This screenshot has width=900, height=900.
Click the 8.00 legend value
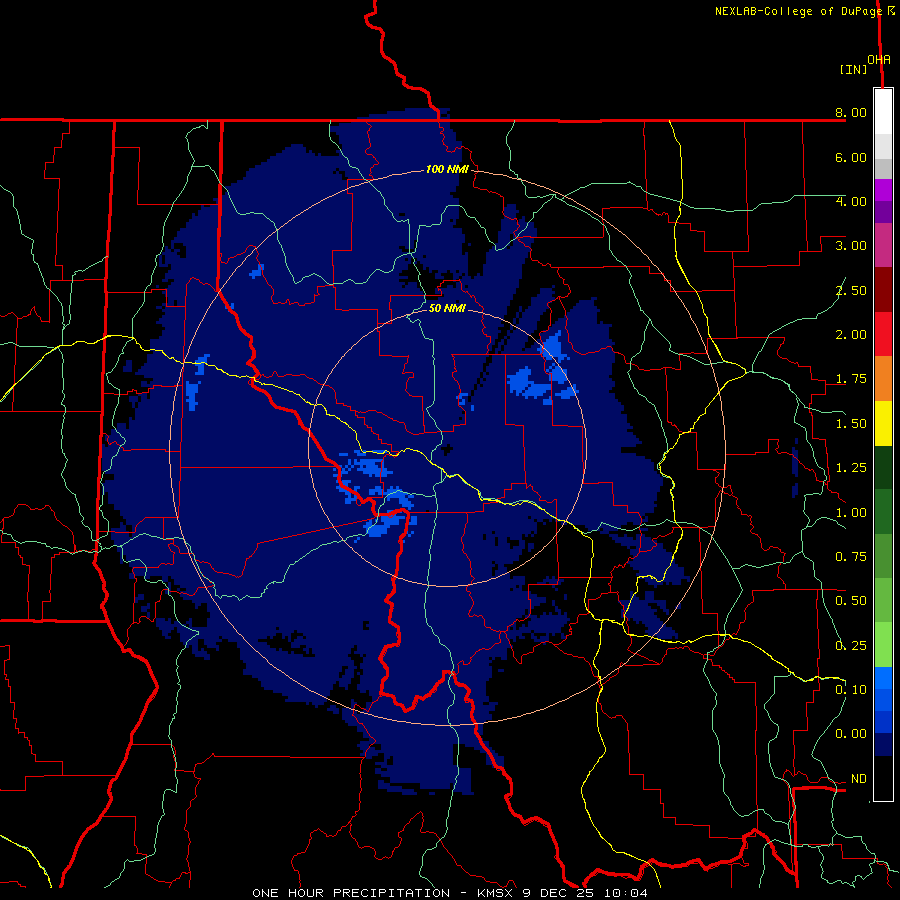851,112
